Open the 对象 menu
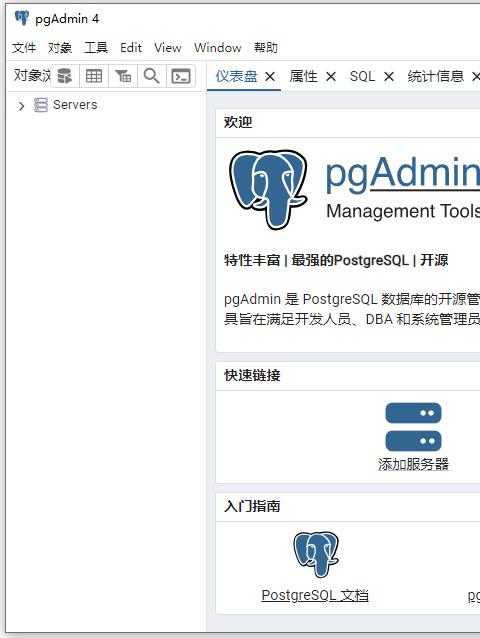Screen dimensions: 480x638 (60, 48)
